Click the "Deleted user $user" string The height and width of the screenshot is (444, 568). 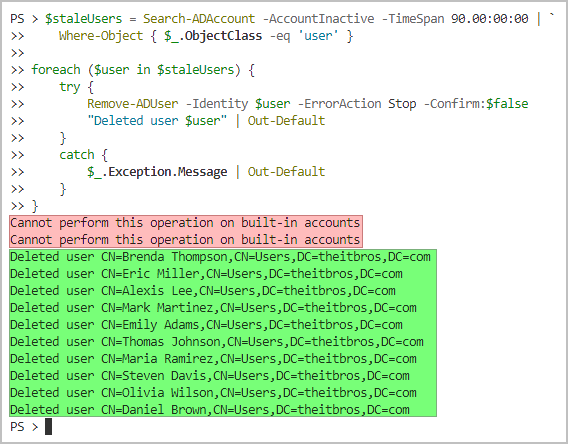click(x=157, y=121)
